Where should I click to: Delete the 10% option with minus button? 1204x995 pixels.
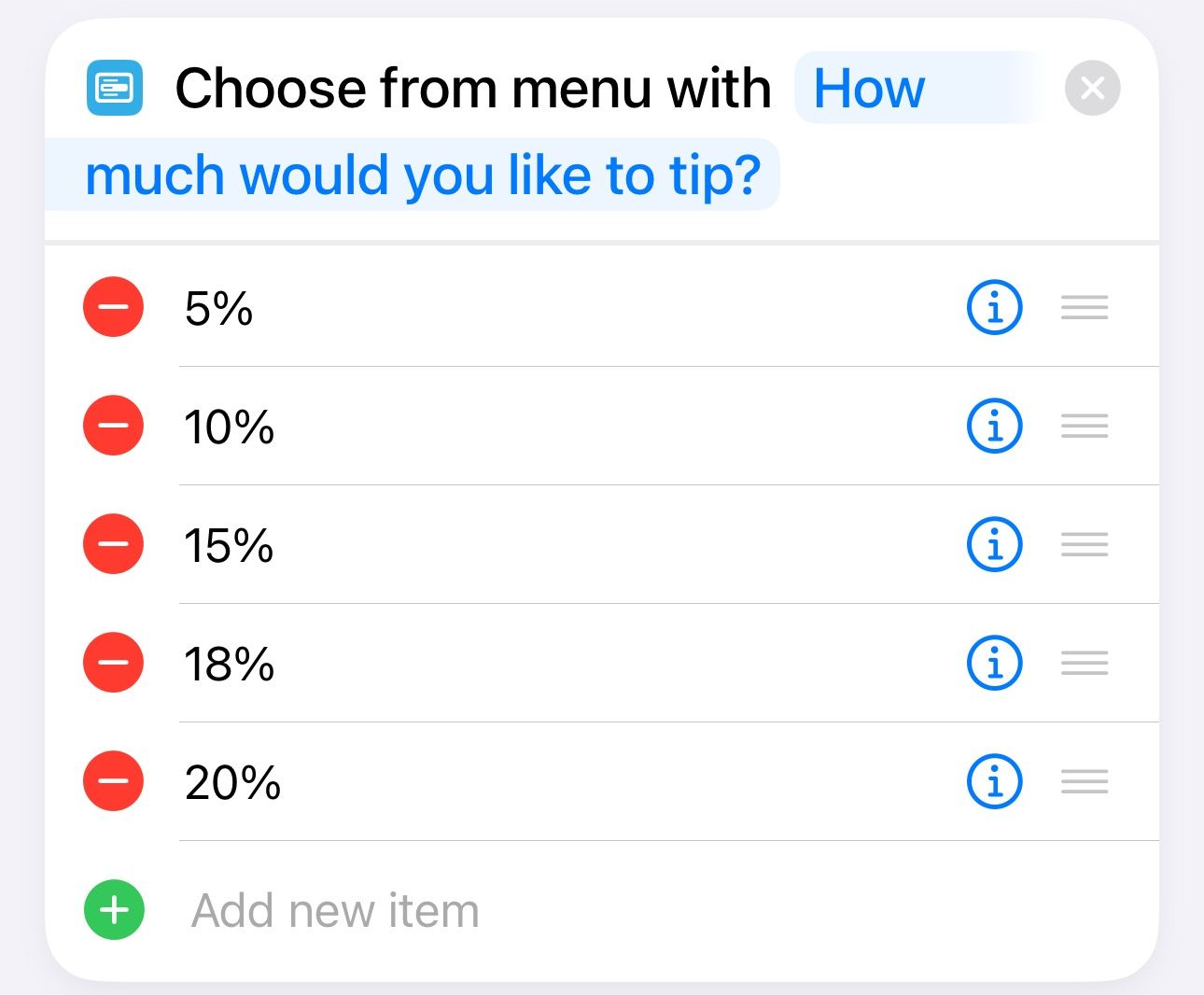coord(113,426)
